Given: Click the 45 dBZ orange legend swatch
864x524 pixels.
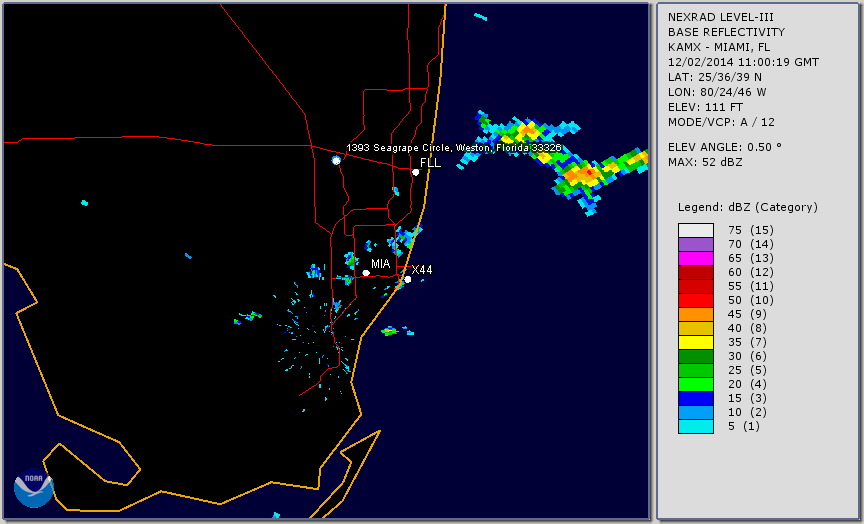Looking at the screenshot, I should click(x=696, y=314).
